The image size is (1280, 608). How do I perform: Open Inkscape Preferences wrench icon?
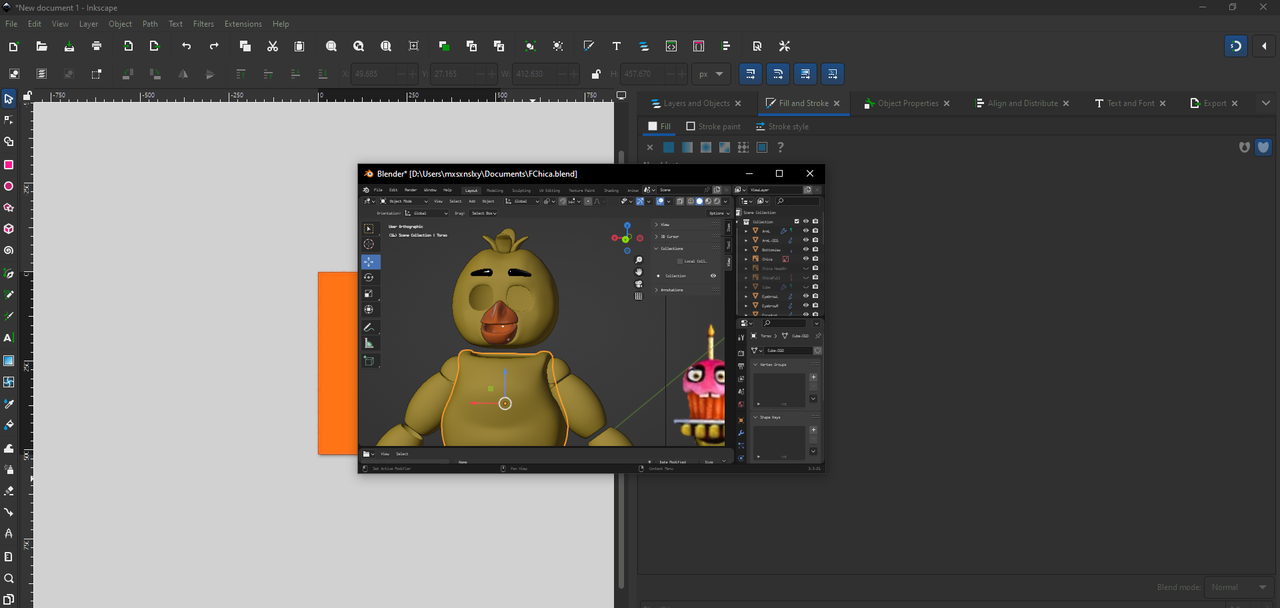point(784,46)
